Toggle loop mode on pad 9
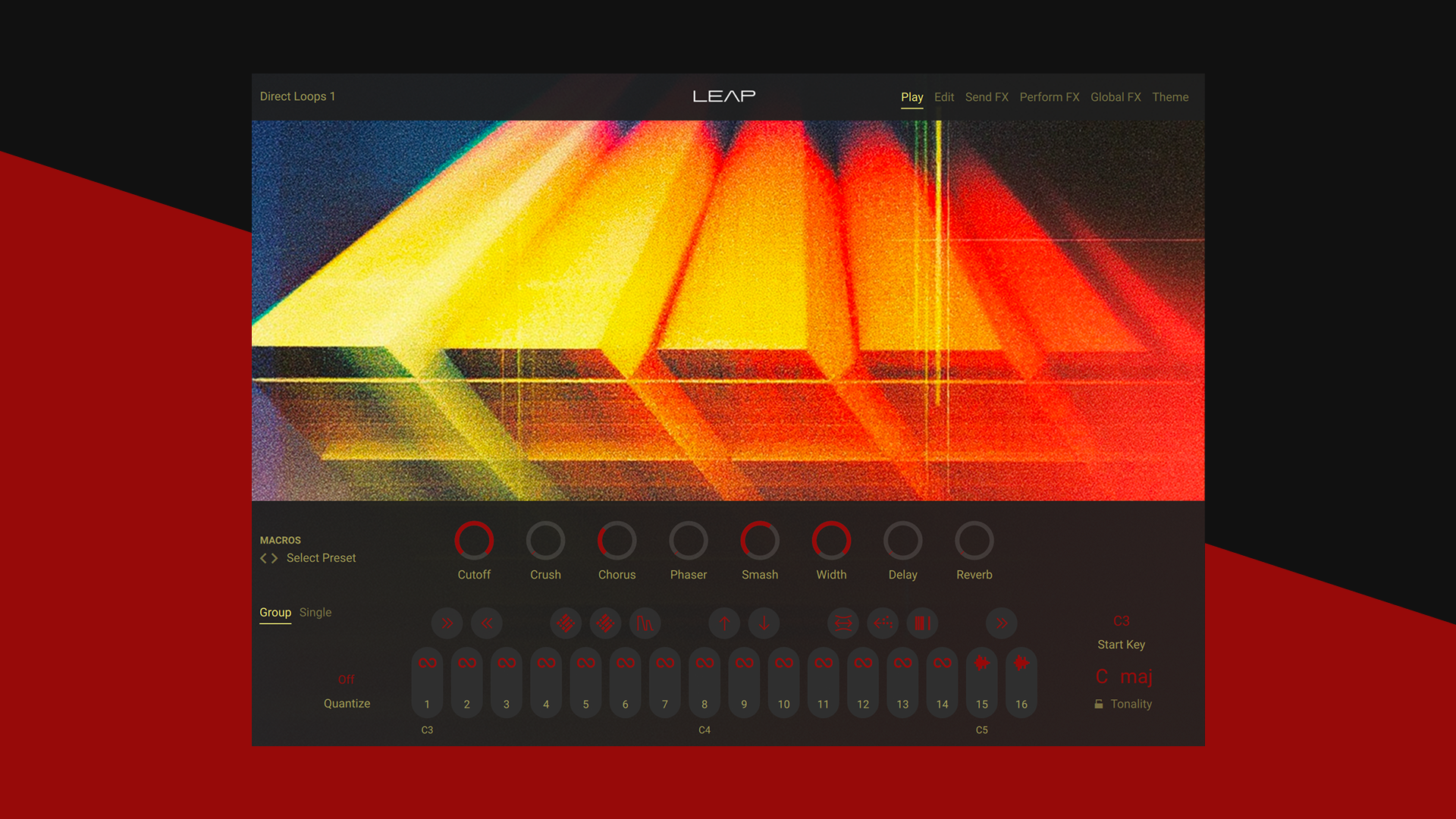 point(744,662)
